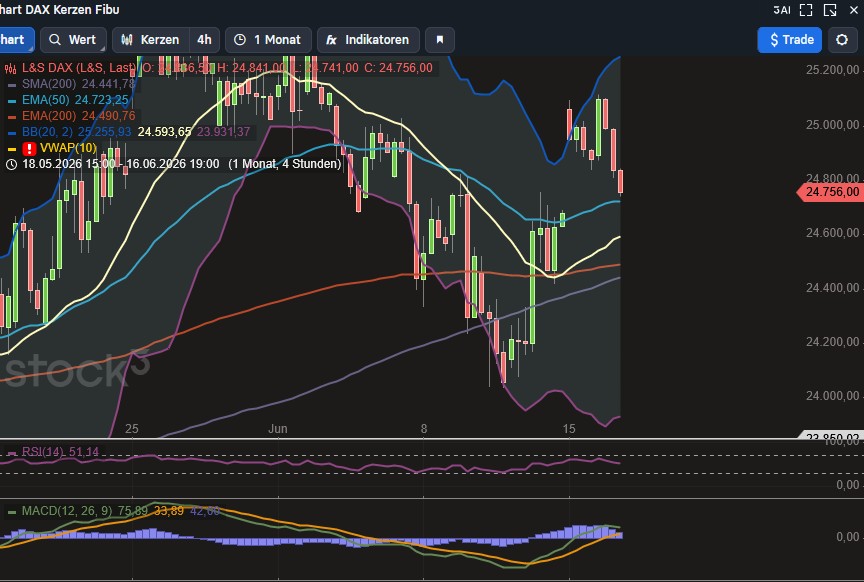Open the Trade button
Viewport: 864px width, 582px height.
click(790, 40)
